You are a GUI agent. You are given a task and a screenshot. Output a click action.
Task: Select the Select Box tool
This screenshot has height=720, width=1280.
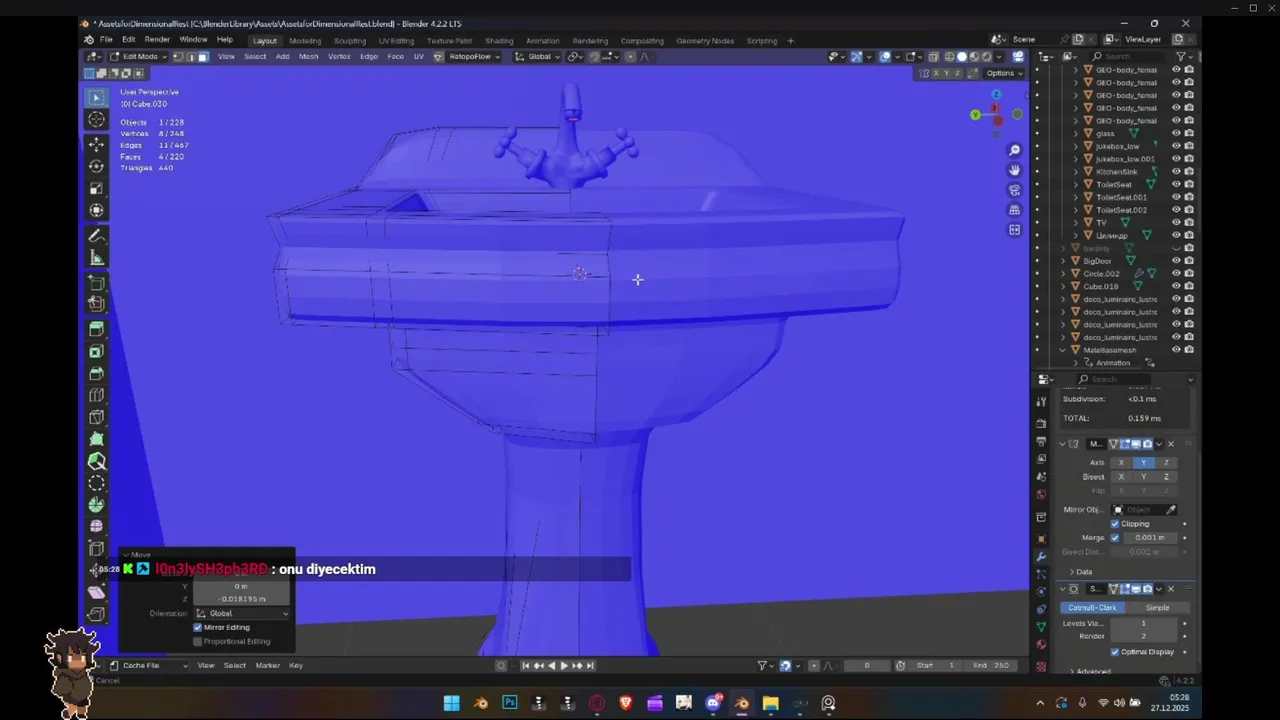[96, 97]
